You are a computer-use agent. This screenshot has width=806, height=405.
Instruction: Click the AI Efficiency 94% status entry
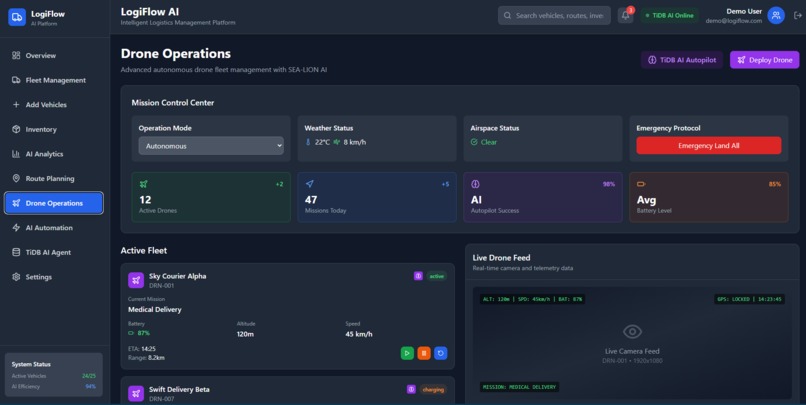click(53, 386)
